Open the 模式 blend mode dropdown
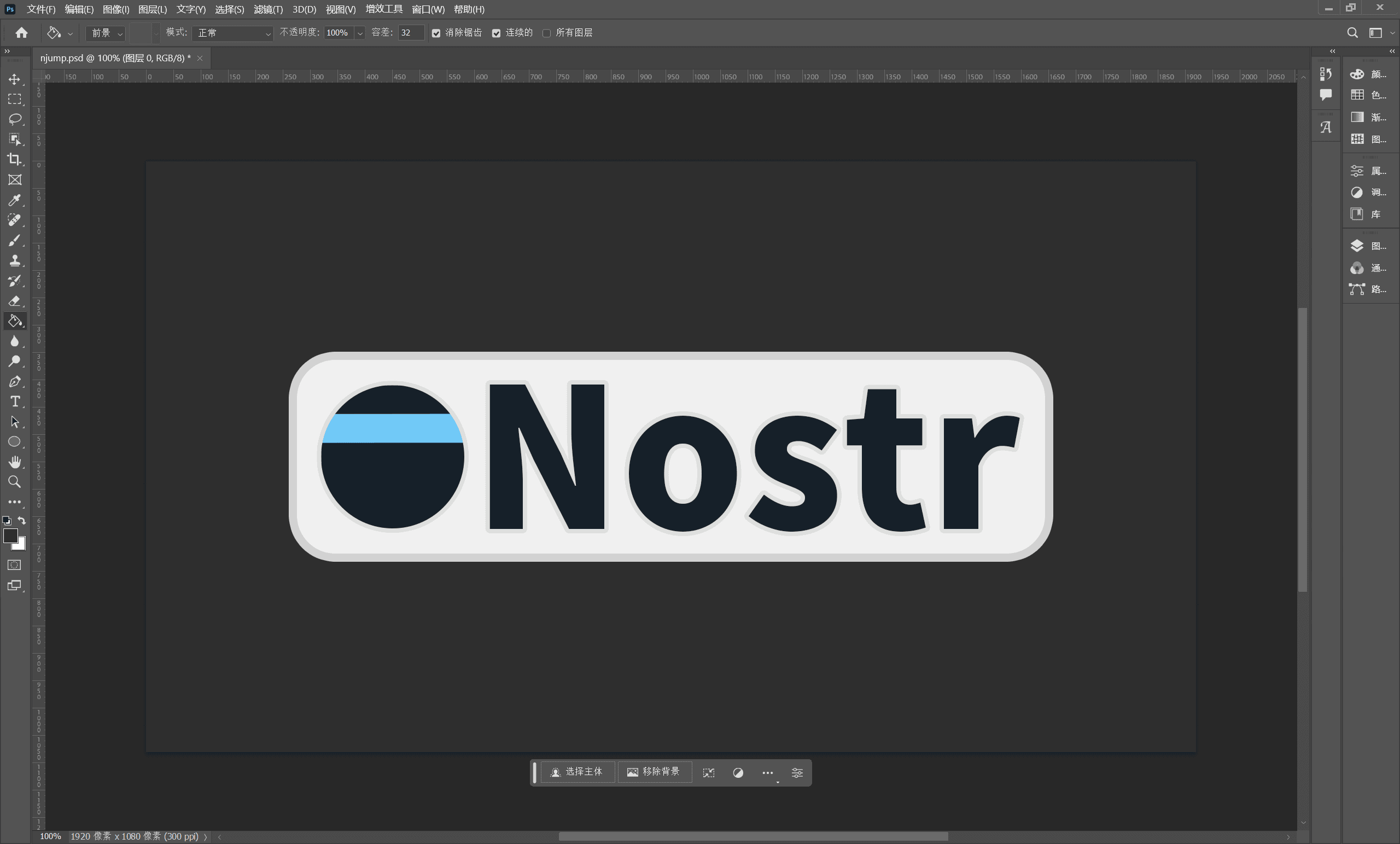 coord(232,33)
